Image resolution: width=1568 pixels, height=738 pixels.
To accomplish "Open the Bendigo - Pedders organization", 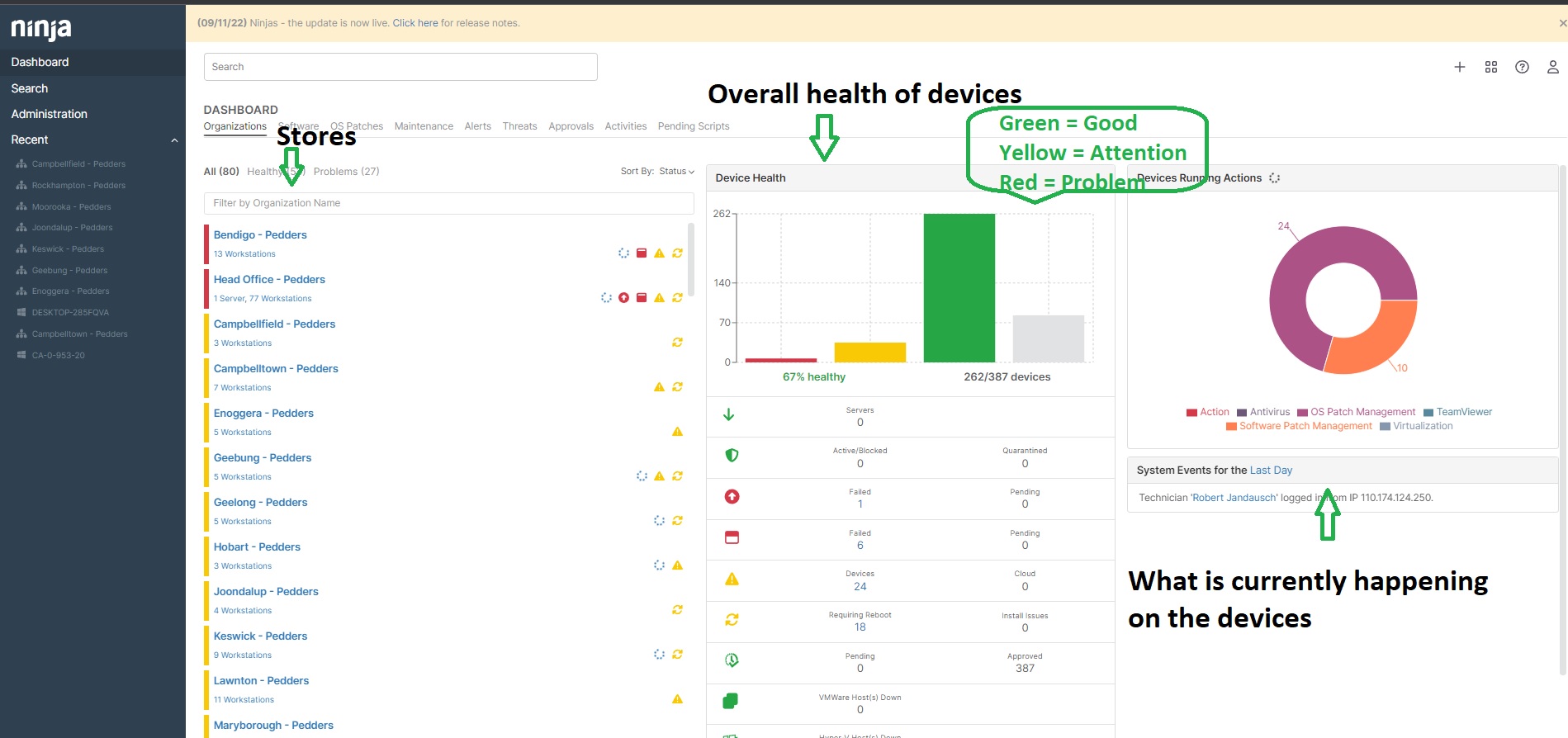I will point(260,235).
